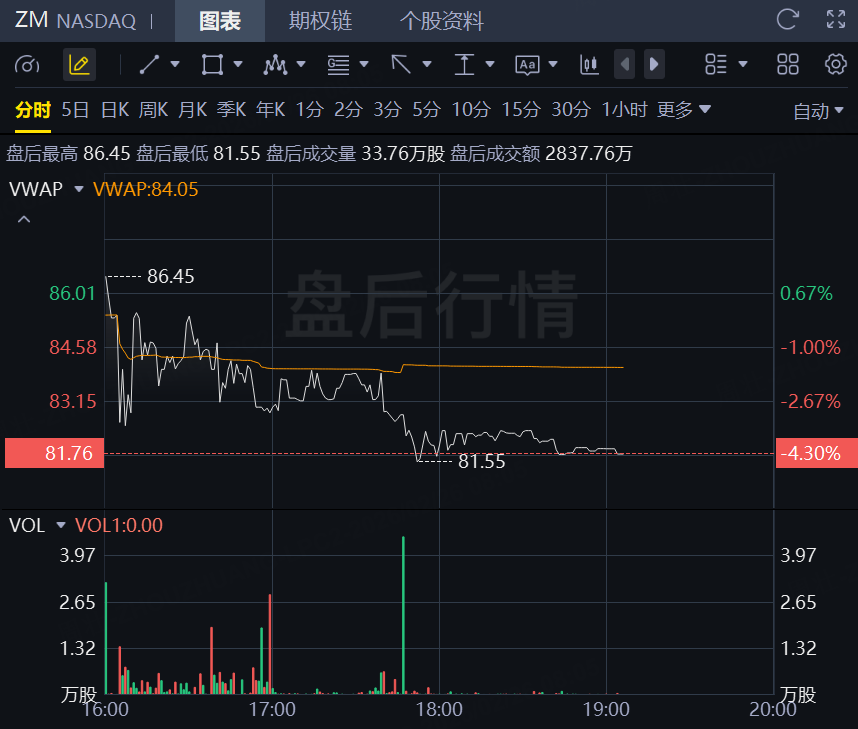This screenshot has height=729, width=858.
Task: Open the 个股资料 tab
Action: coord(441,21)
